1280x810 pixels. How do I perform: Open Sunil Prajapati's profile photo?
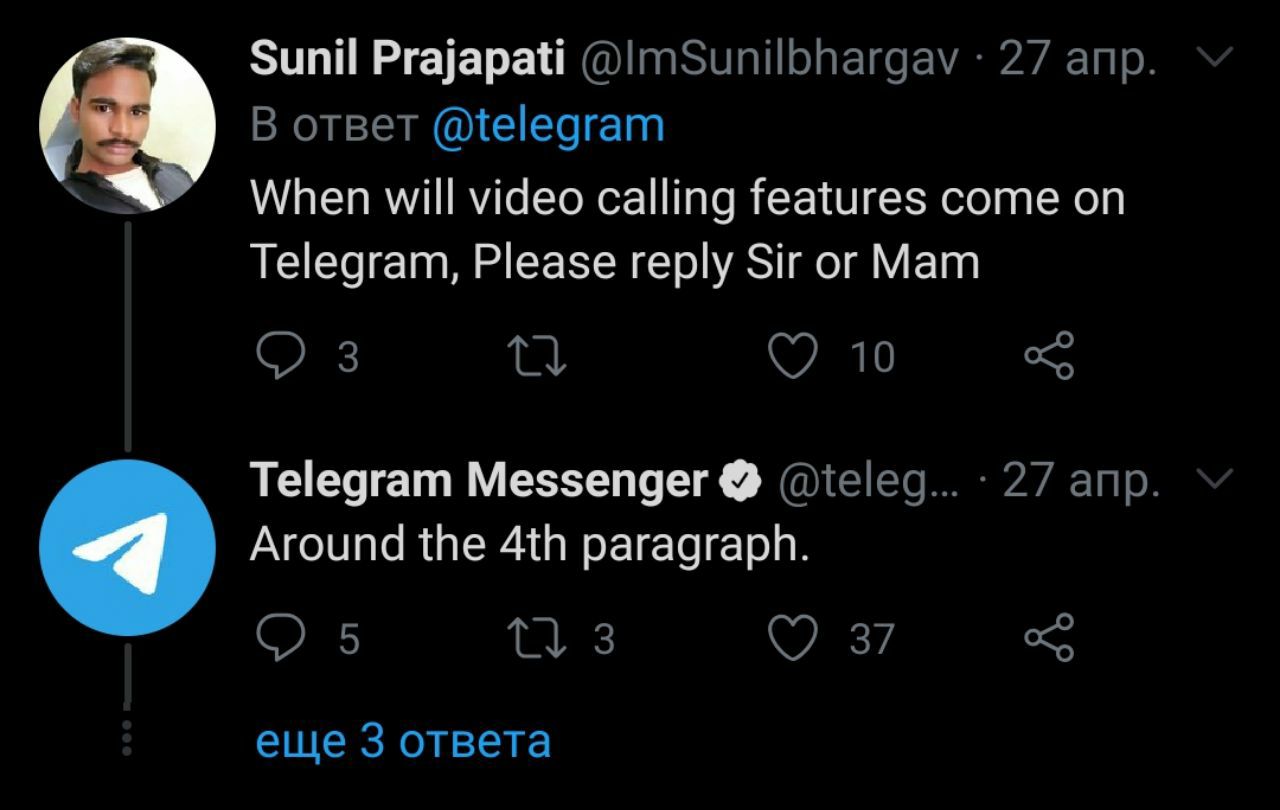[x=127, y=126]
